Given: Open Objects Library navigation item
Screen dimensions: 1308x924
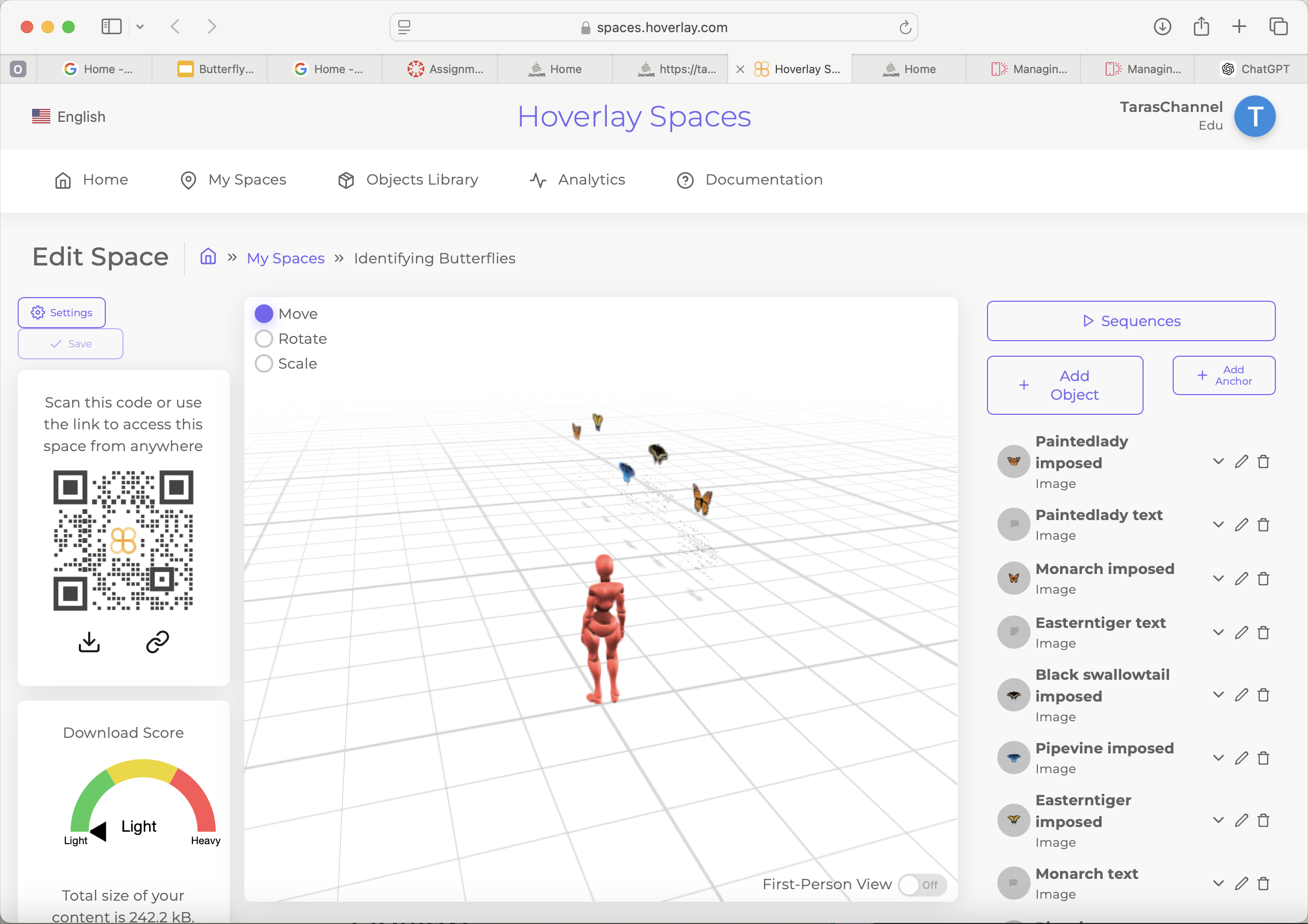Looking at the screenshot, I should 408,180.
